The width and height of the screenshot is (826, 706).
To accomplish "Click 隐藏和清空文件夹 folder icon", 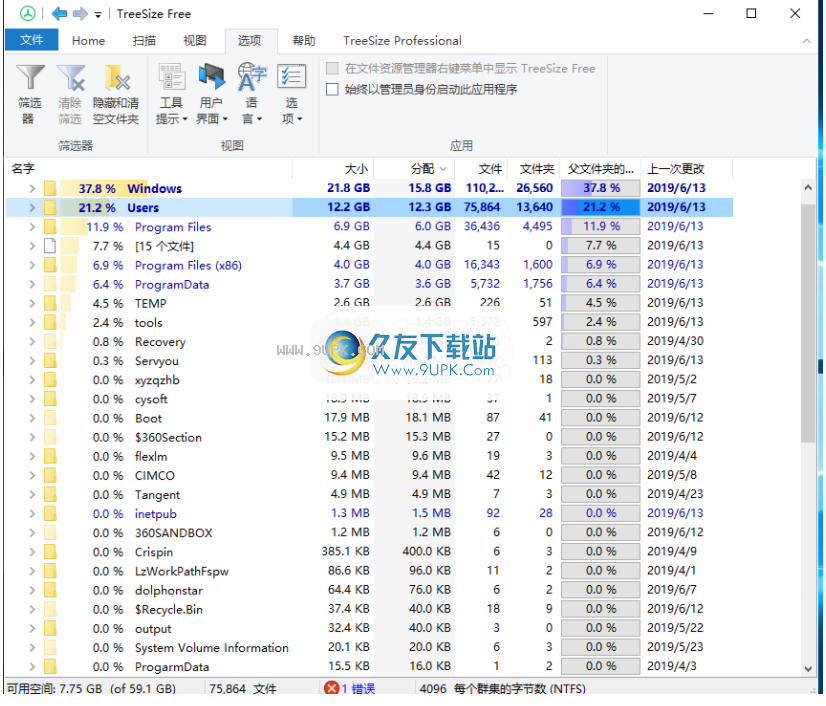I will (116, 94).
